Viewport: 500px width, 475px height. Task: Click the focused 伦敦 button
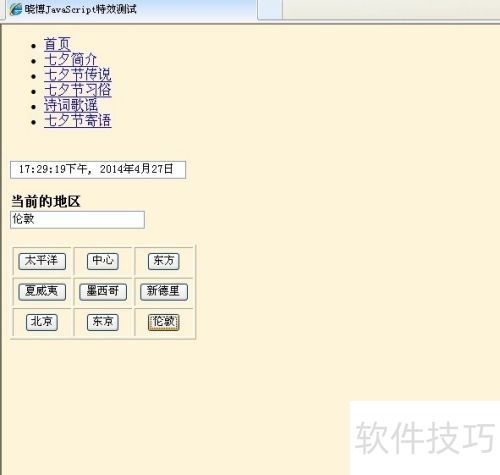[164, 322]
